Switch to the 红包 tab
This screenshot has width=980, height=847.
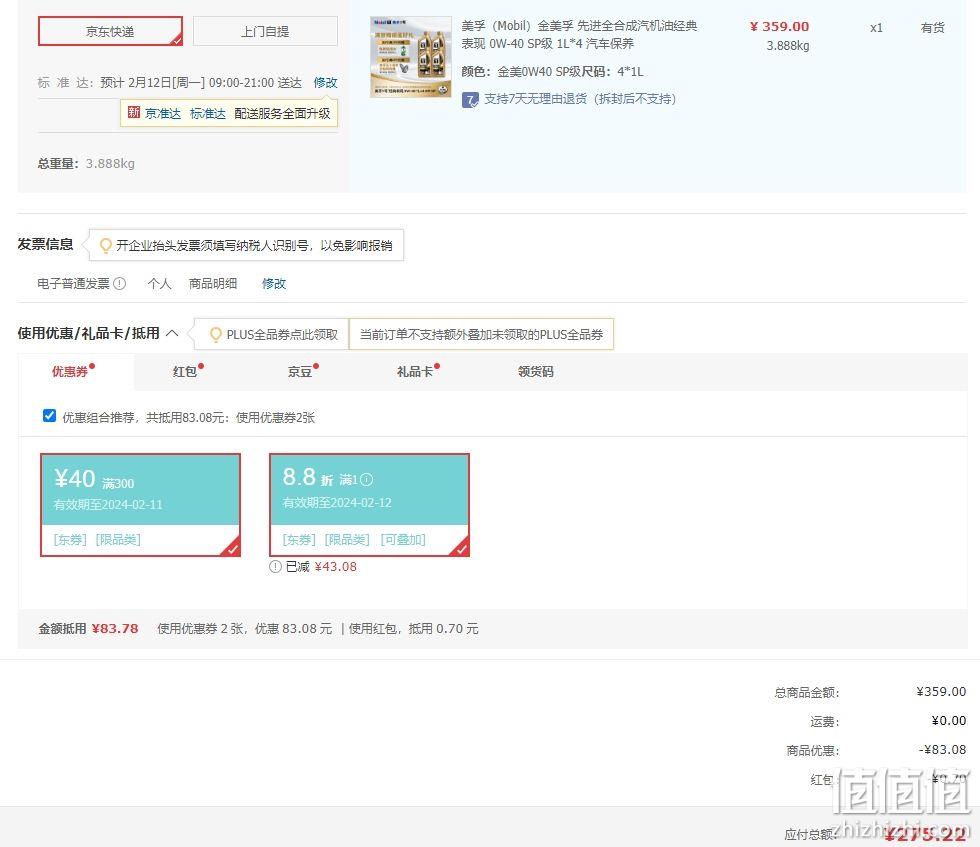[x=185, y=371]
